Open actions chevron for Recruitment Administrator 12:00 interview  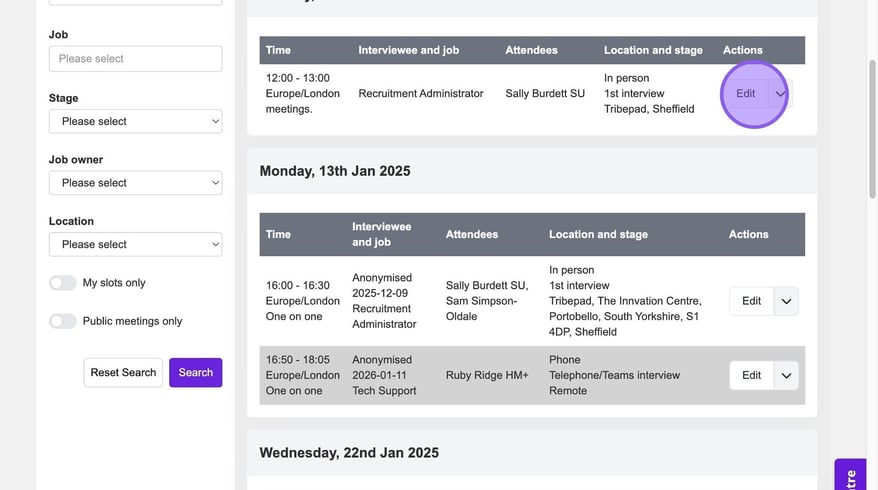[781, 94]
